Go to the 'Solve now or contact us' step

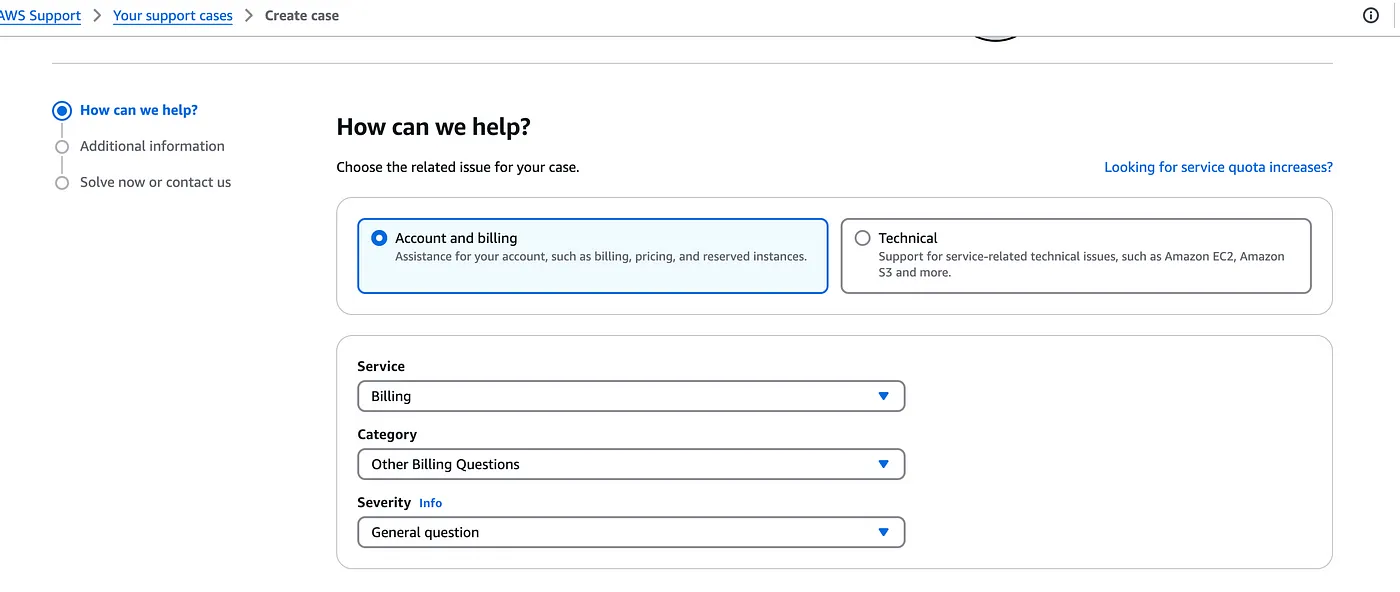[155, 182]
